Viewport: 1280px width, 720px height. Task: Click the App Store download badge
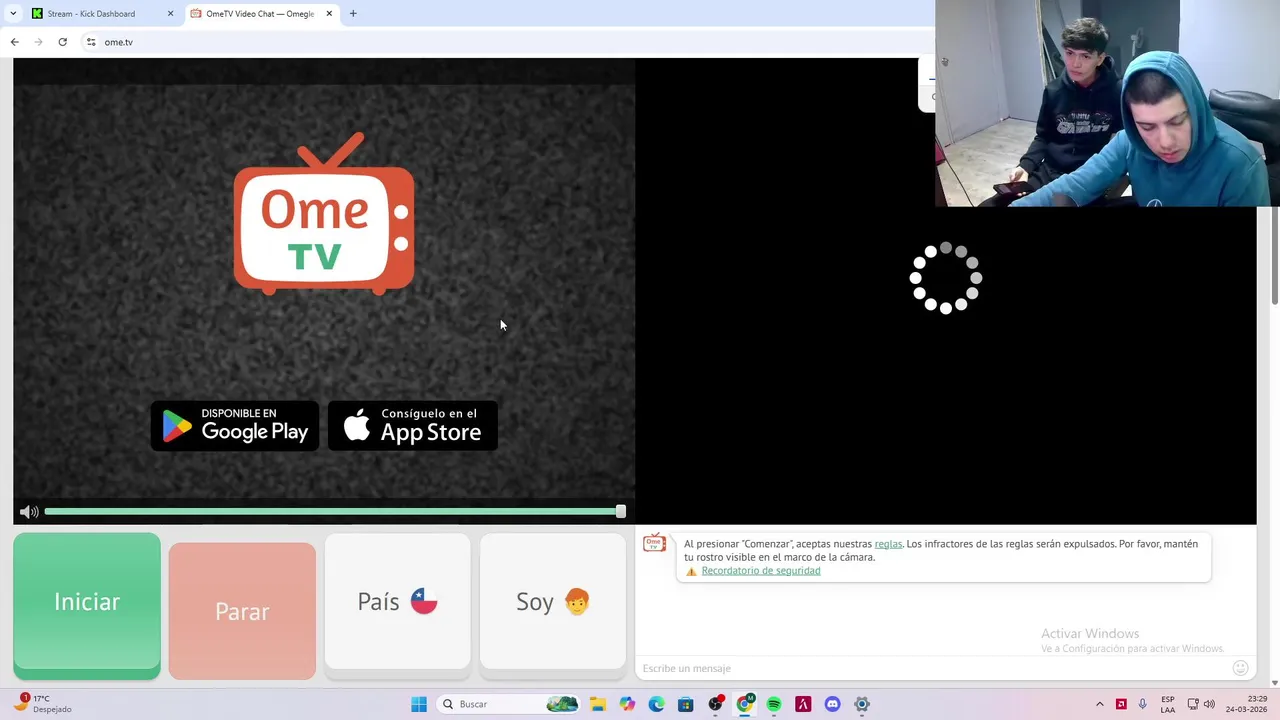(413, 426)
